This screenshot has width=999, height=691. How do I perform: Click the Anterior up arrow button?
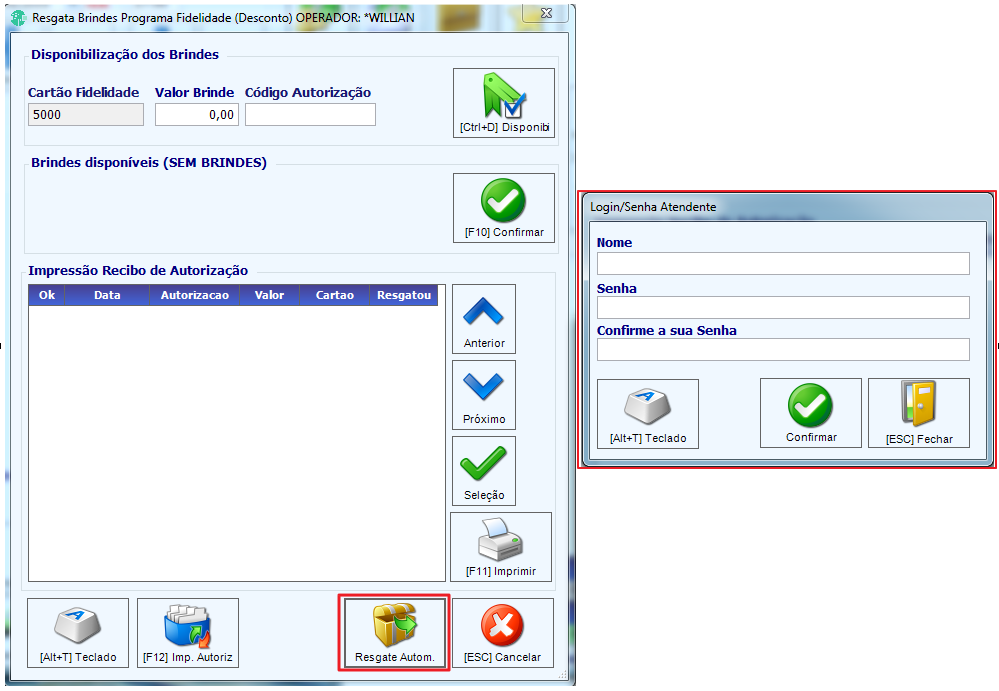[484, 319]
